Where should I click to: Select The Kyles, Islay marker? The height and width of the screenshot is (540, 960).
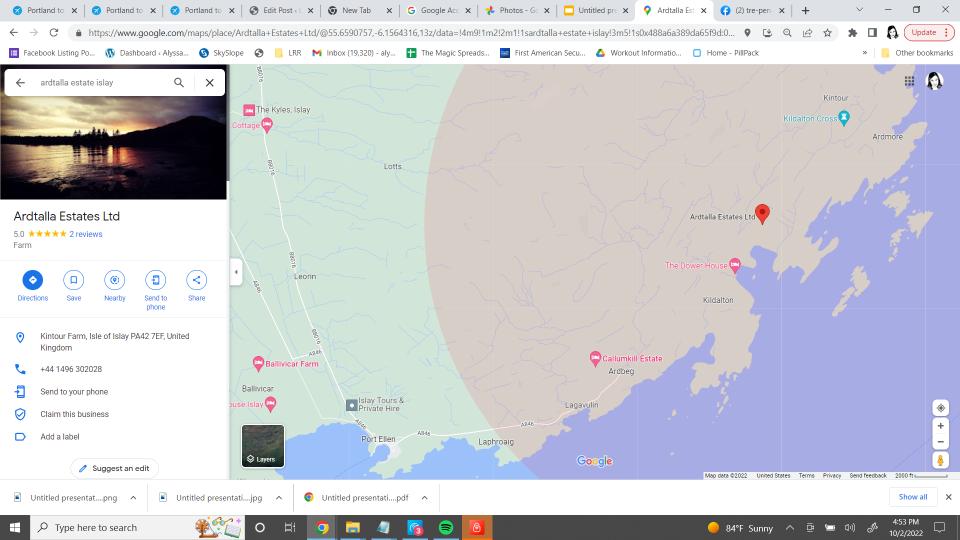pyautogui.click(x=249, y=110)
